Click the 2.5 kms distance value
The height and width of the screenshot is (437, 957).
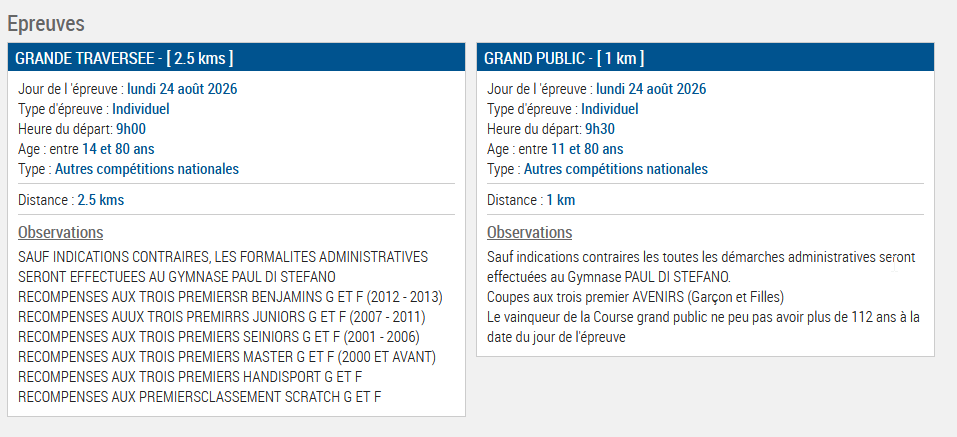point(100,200)
